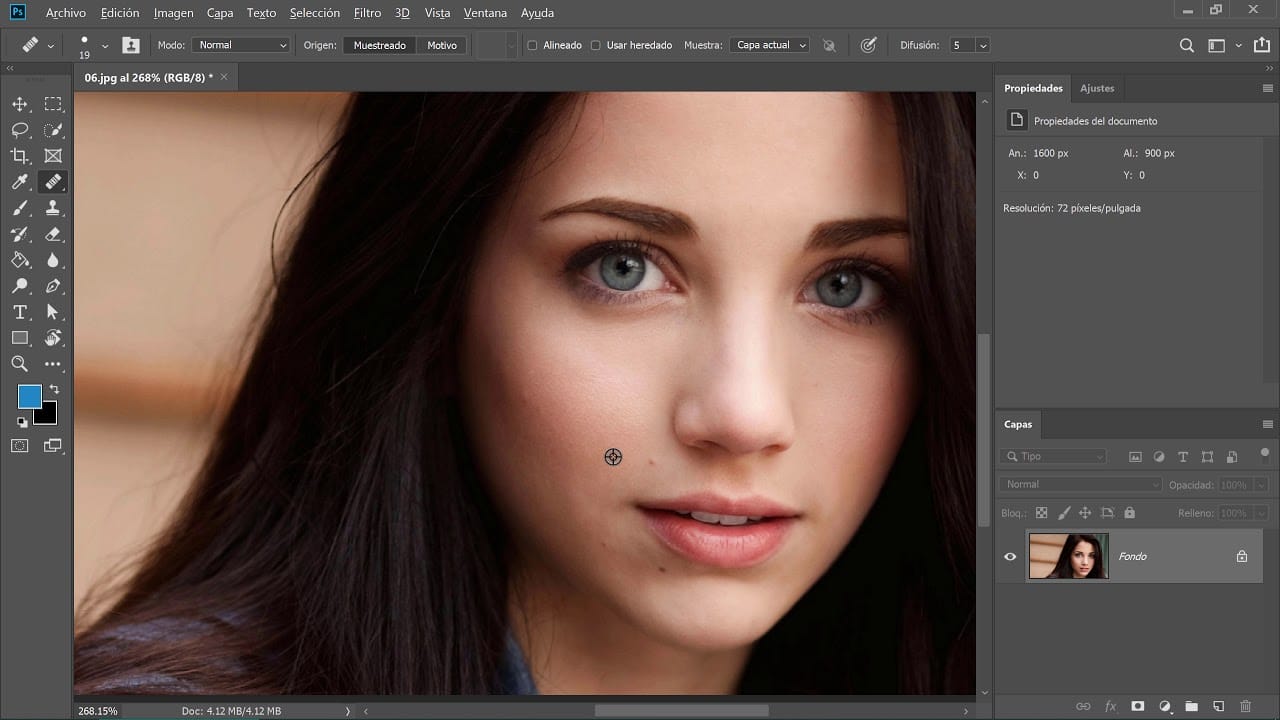
Task: Add a layer mask from Capas panel
Action: 1137,707
